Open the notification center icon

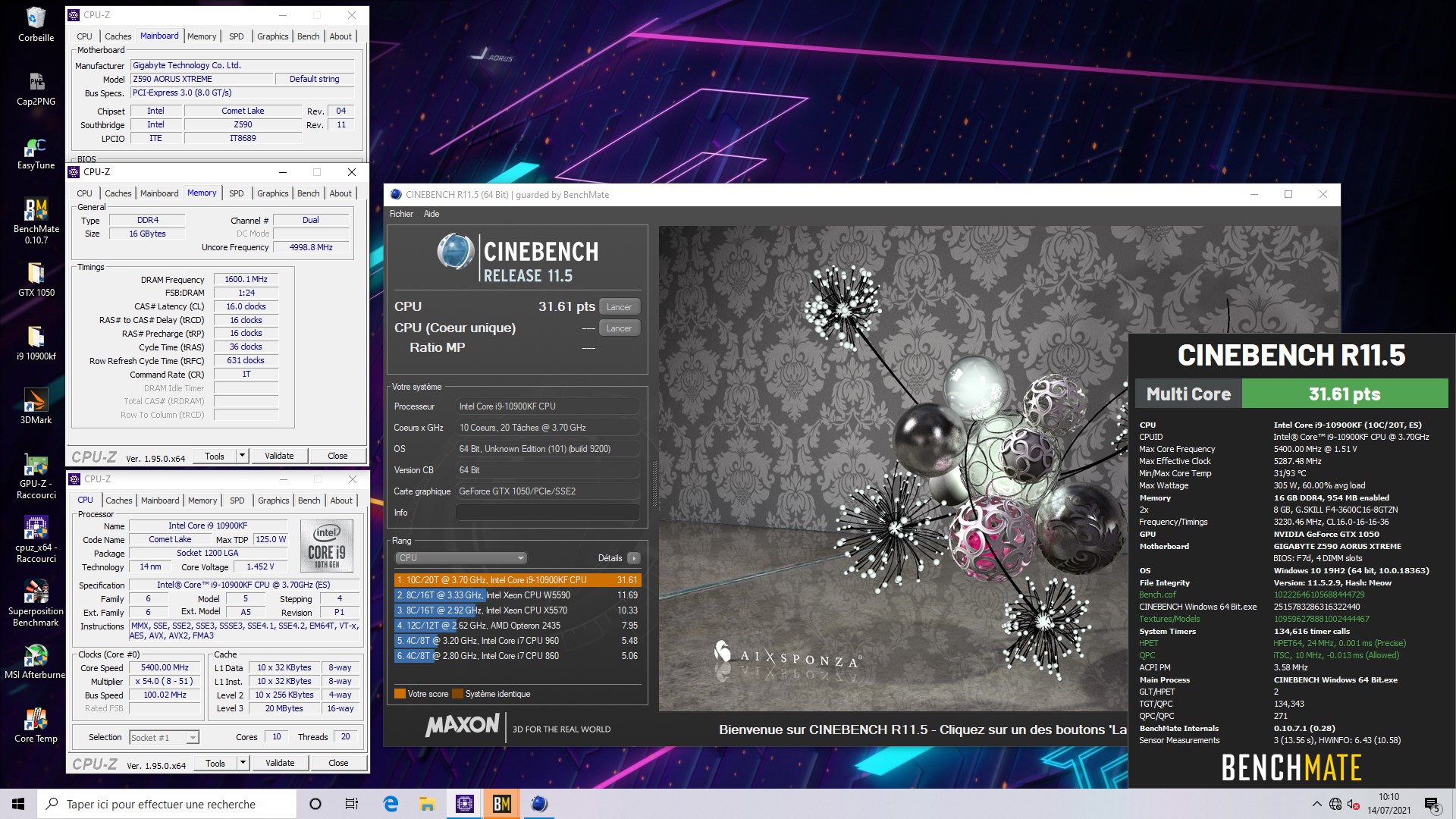[x=1432, y=805]
